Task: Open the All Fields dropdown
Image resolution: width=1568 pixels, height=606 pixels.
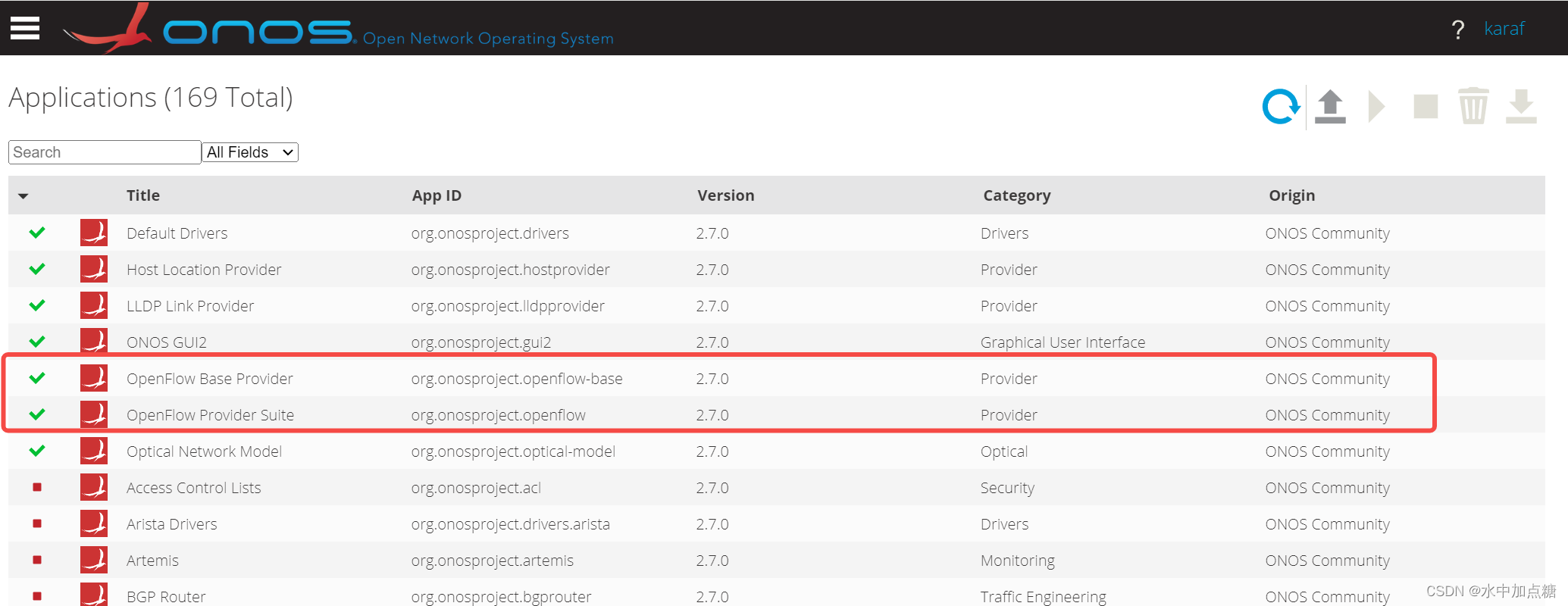Action: tap(250, 152)
